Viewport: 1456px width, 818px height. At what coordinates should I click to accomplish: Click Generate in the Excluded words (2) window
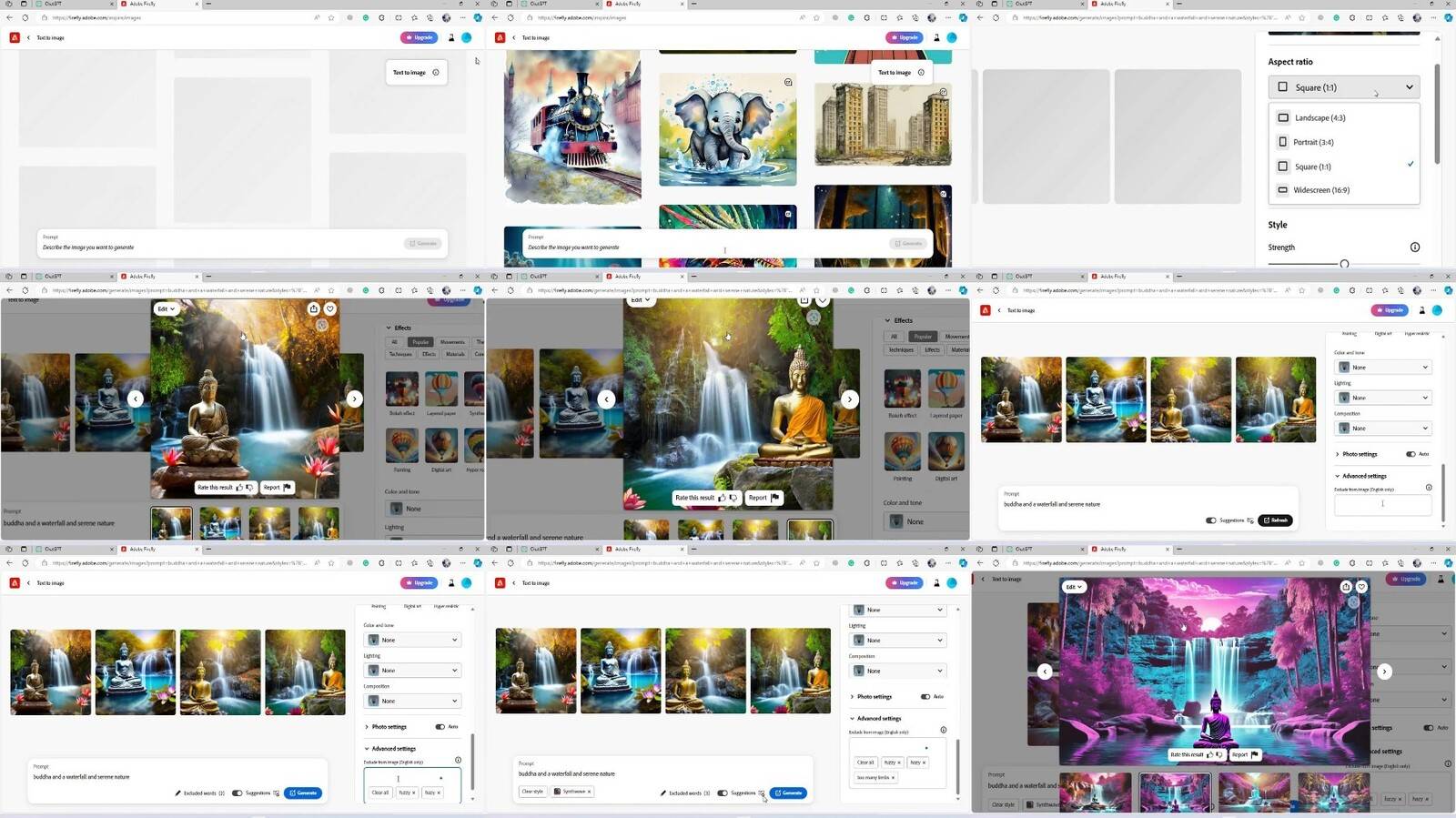tap(303, 793)
